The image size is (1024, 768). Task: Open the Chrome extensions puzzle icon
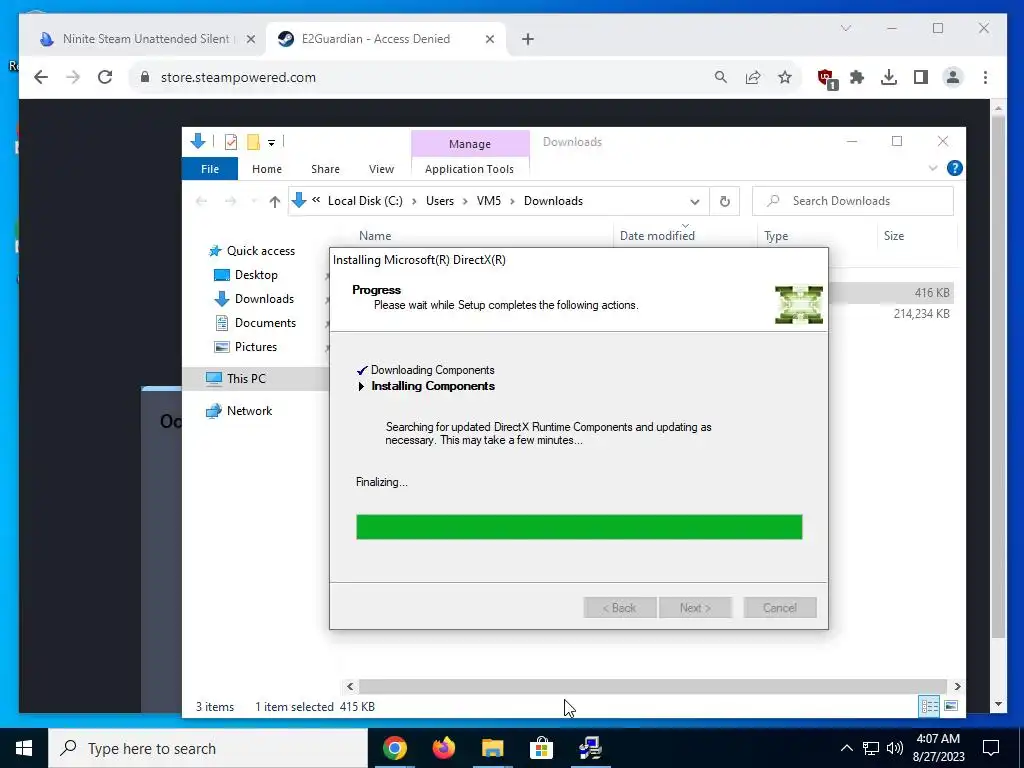[857, 77]
